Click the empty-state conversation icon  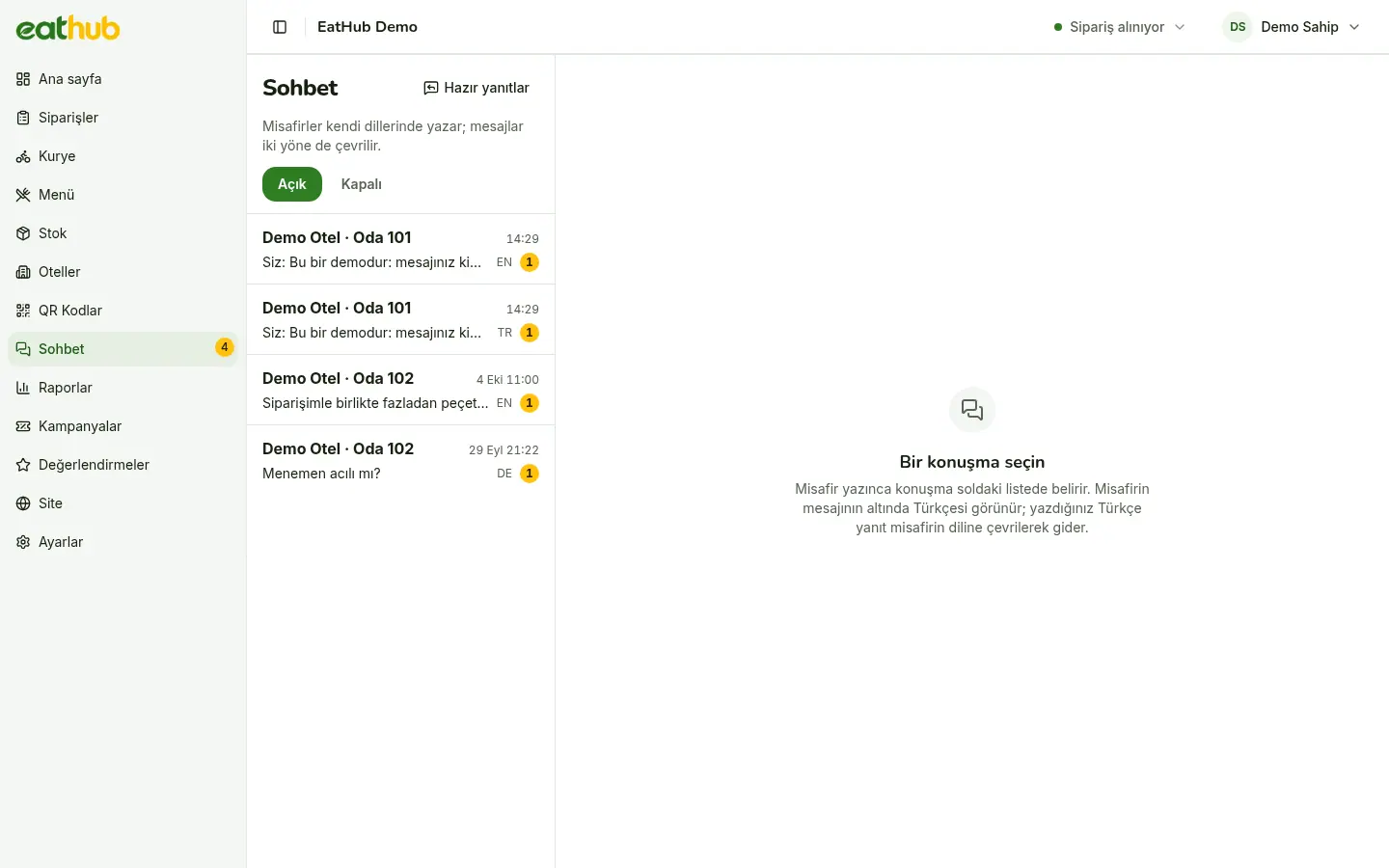click(972, 411)
